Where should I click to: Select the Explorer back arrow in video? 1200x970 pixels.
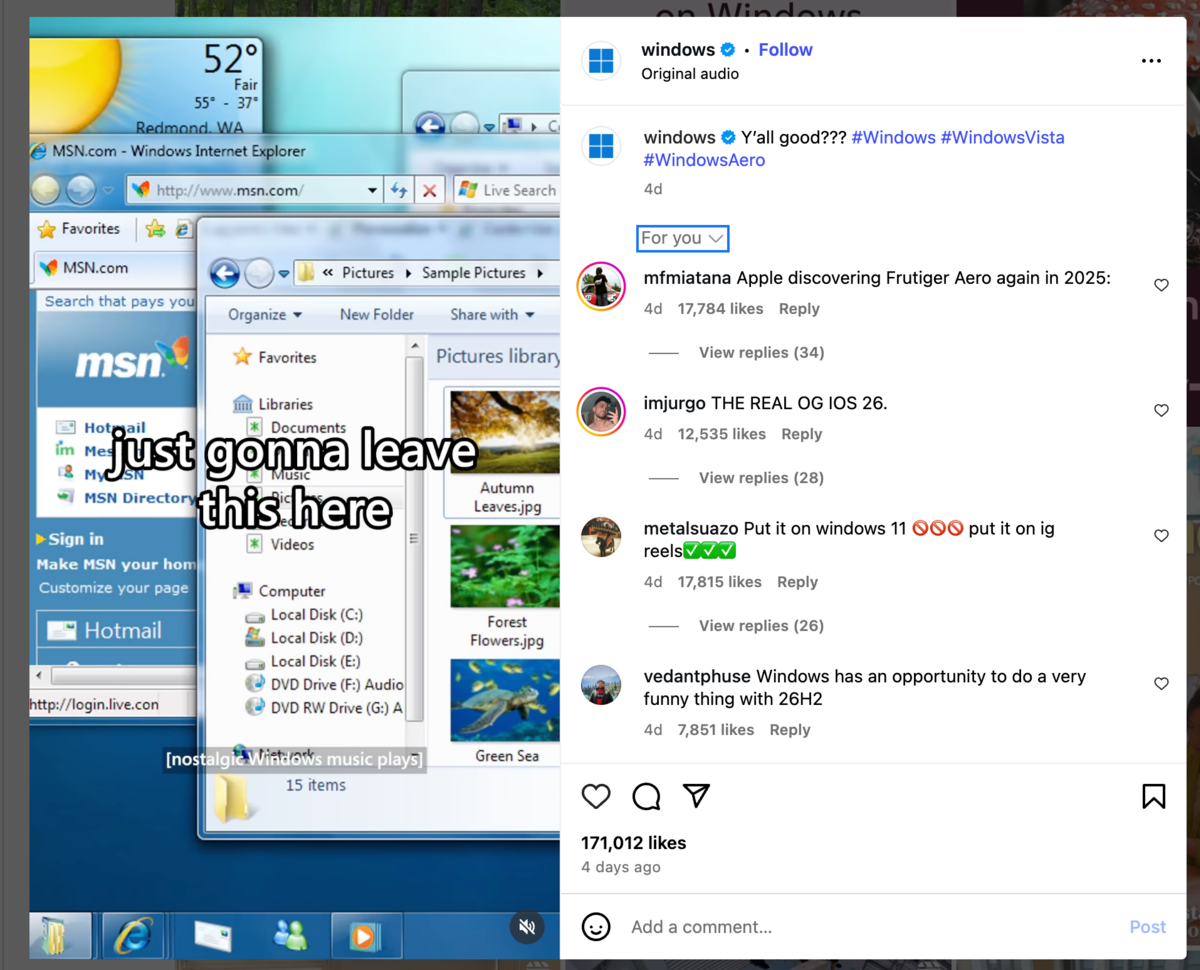(225, 272)
